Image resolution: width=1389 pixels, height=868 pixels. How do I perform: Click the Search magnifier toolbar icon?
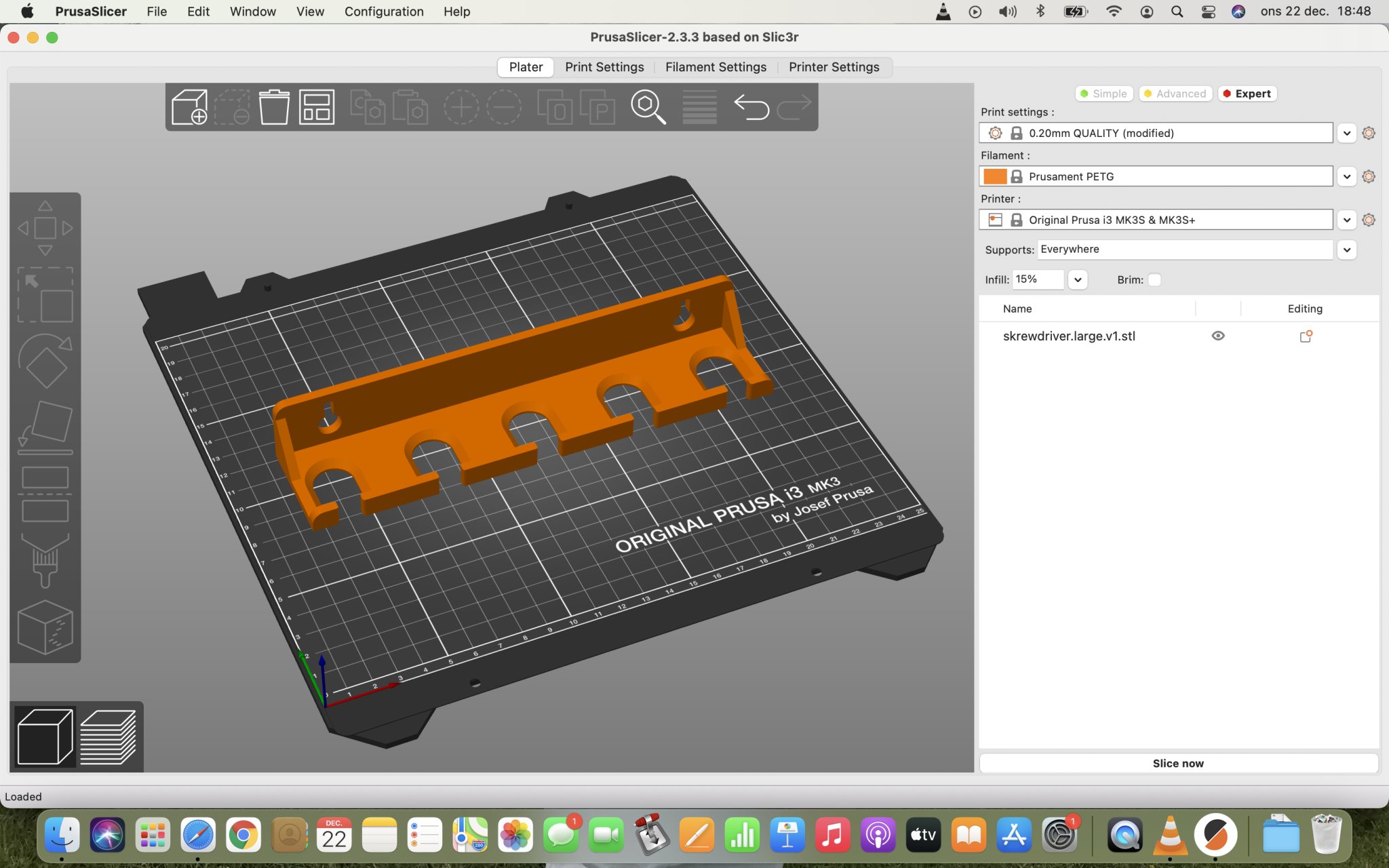pos(648,107)
